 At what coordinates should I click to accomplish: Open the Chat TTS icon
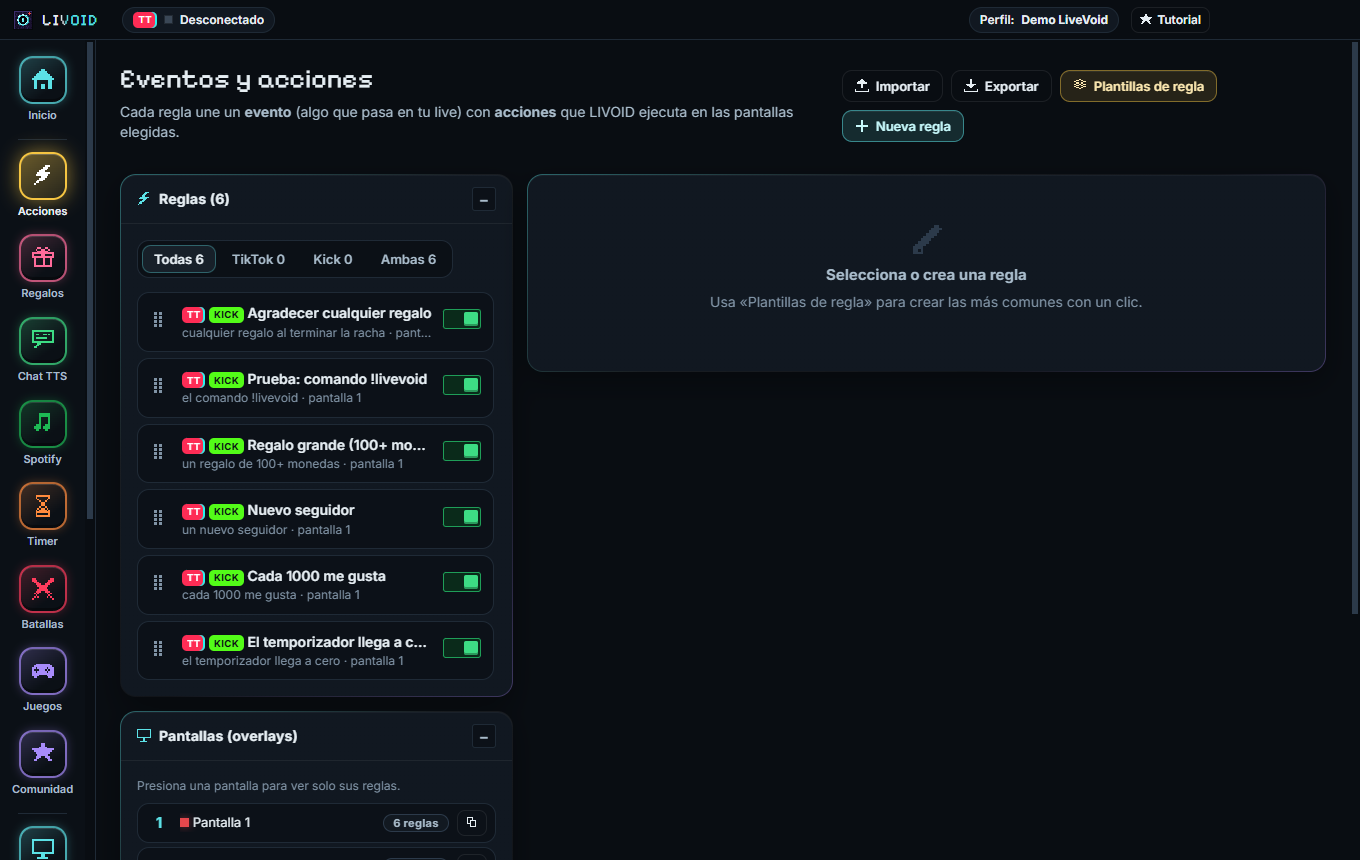point(43,341)
